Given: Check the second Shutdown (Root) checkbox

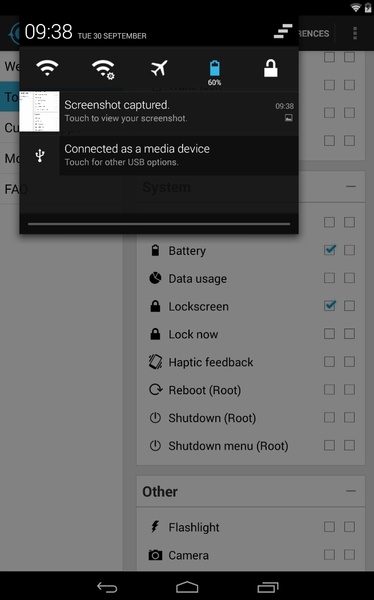Looking at the screenshot, I should pyautogui.click(x=349, y=417).
